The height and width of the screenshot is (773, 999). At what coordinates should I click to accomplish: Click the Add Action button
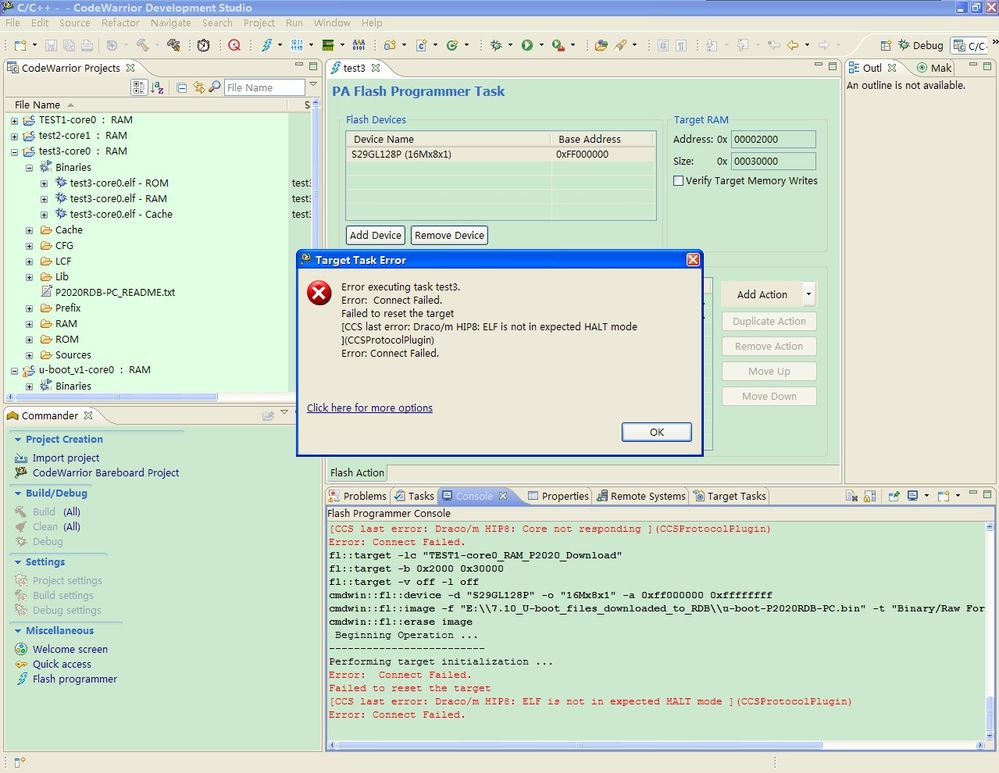pos(762,294)
